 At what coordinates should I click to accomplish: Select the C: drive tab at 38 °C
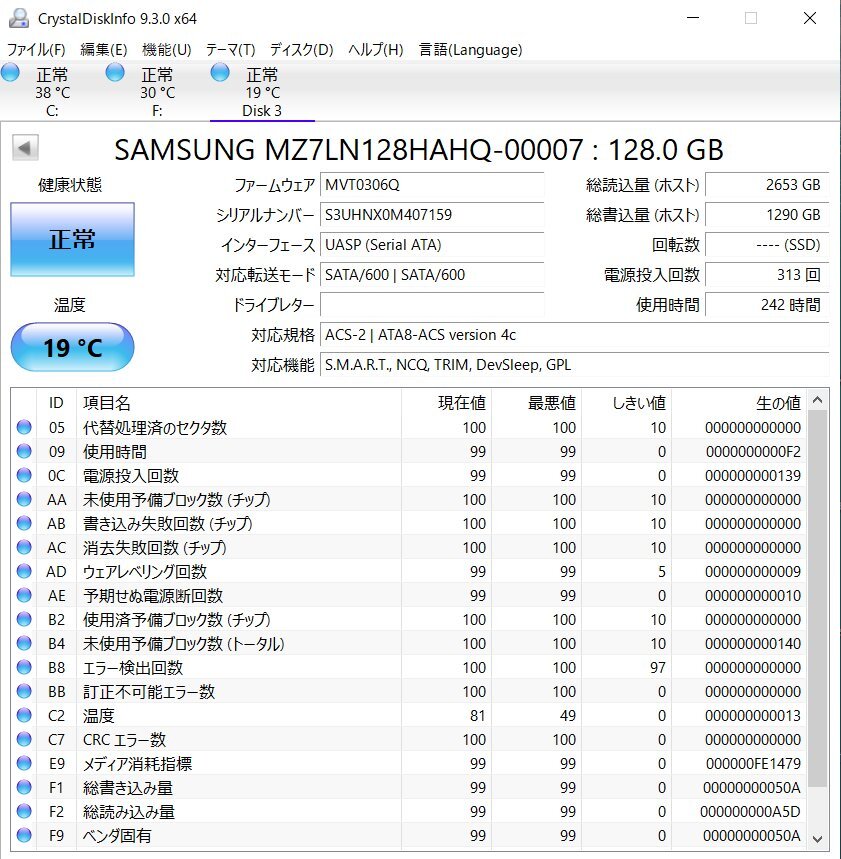click(x=52, y=91)
